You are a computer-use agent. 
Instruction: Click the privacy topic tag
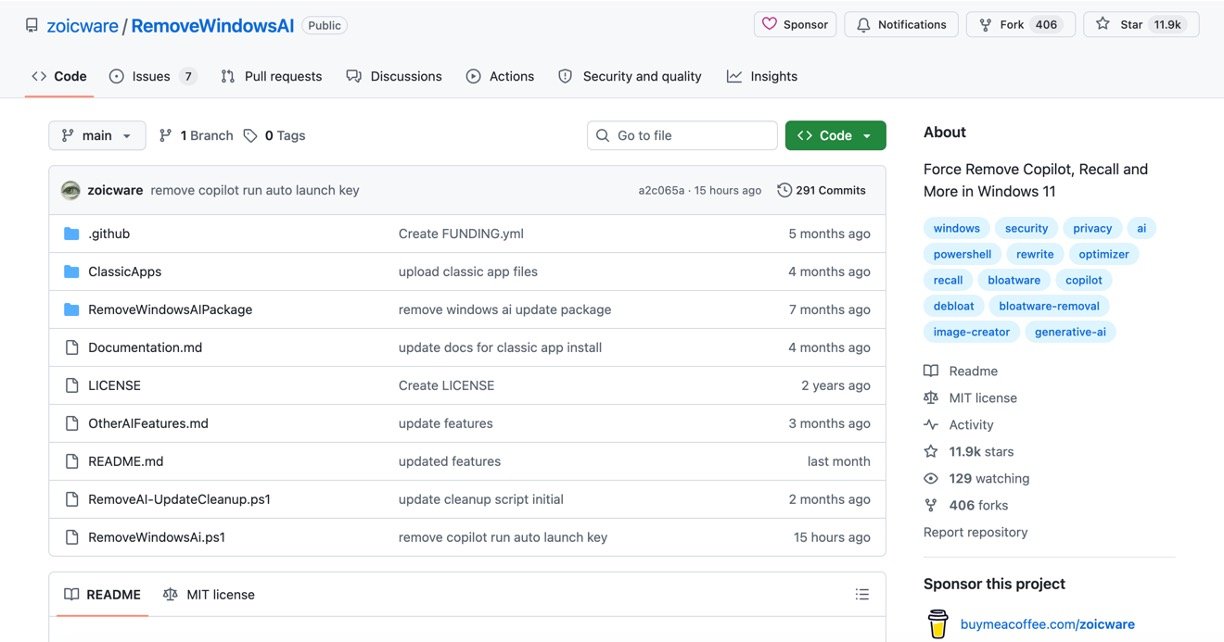[x=1092, y=229]
